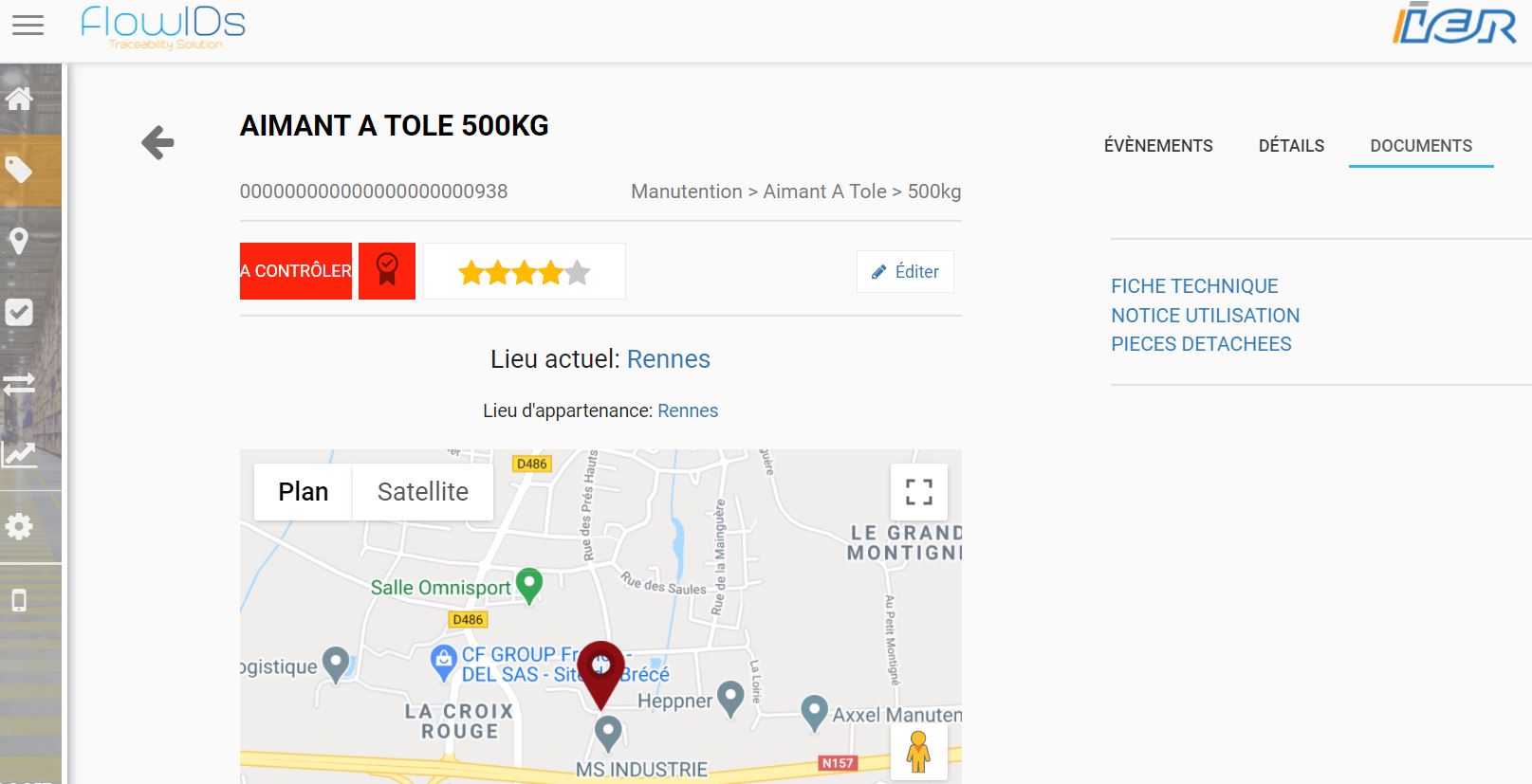This screenshot has height=784, width=1532.
Task: Set rating to five stars
Action: [x=578, y=273]
